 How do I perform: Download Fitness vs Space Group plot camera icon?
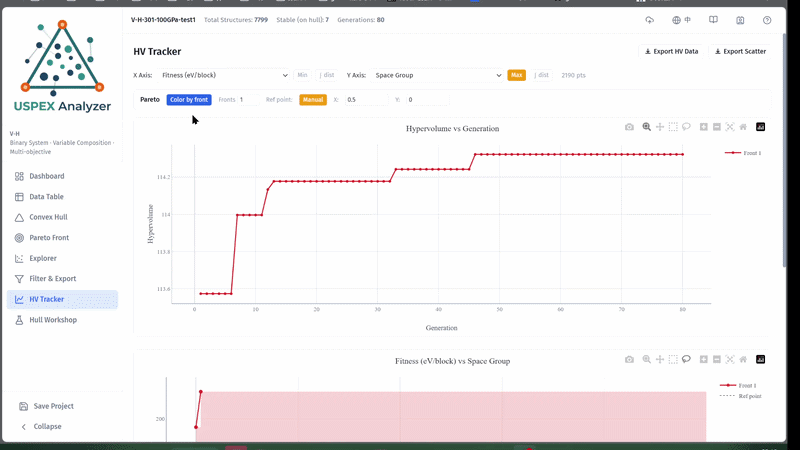pyautogui.click(x=629, y=360)
